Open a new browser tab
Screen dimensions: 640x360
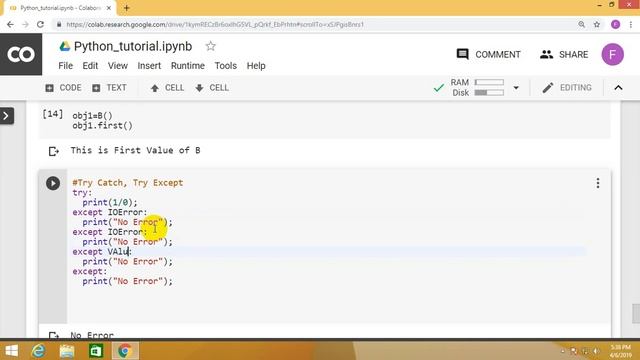(x=127, y=8)
